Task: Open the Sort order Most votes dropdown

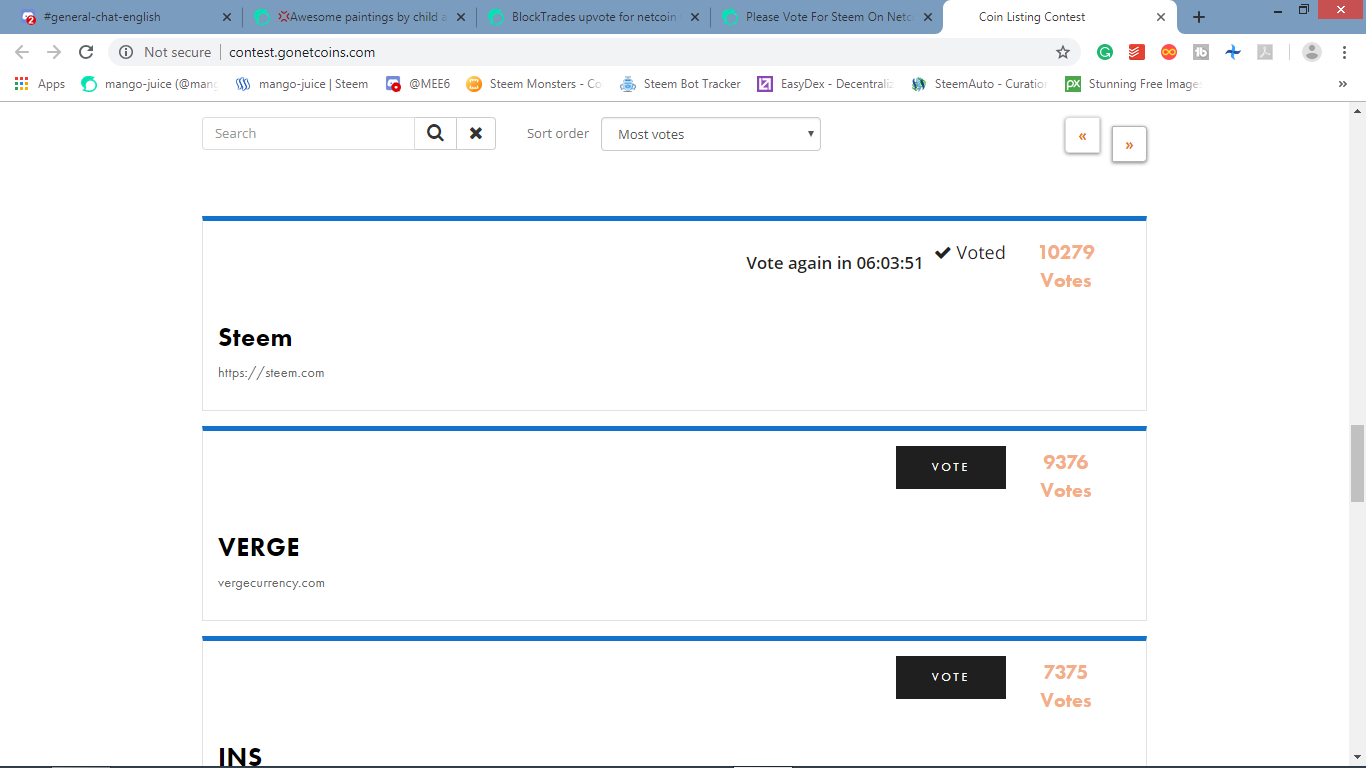Action: [x=711, y=134]
